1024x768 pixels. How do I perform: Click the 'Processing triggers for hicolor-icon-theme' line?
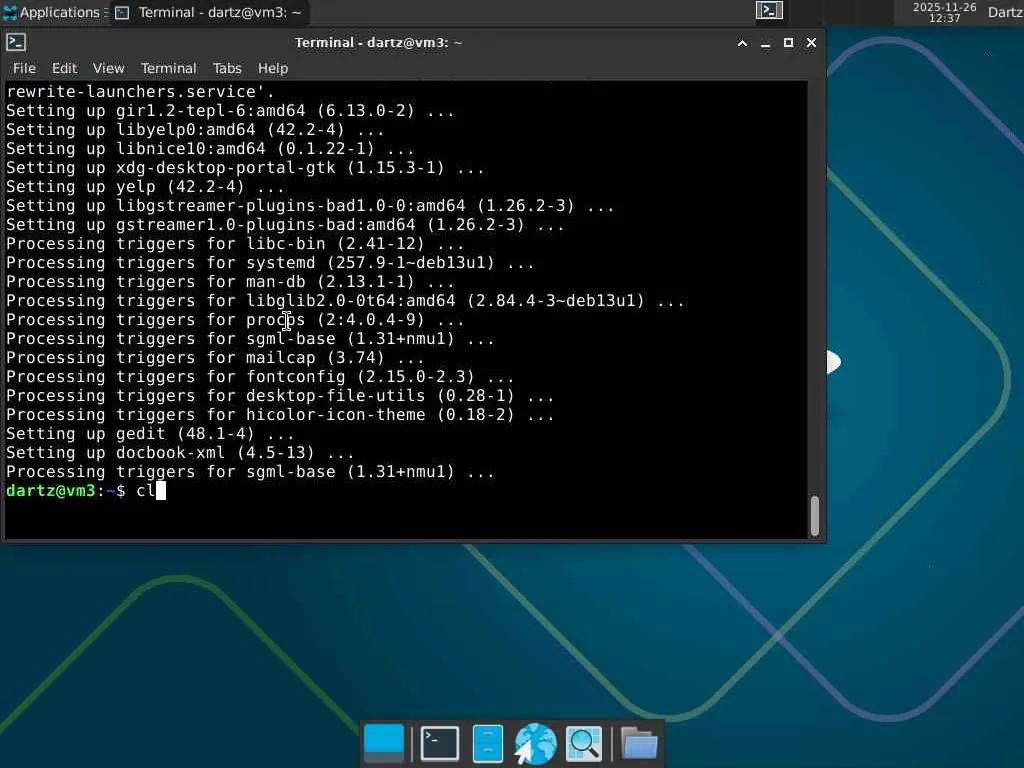click(x=280, y=415)
